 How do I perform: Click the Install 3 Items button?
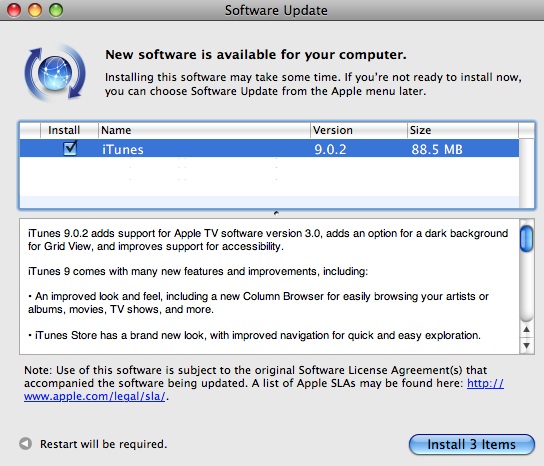tap(471, 444)
